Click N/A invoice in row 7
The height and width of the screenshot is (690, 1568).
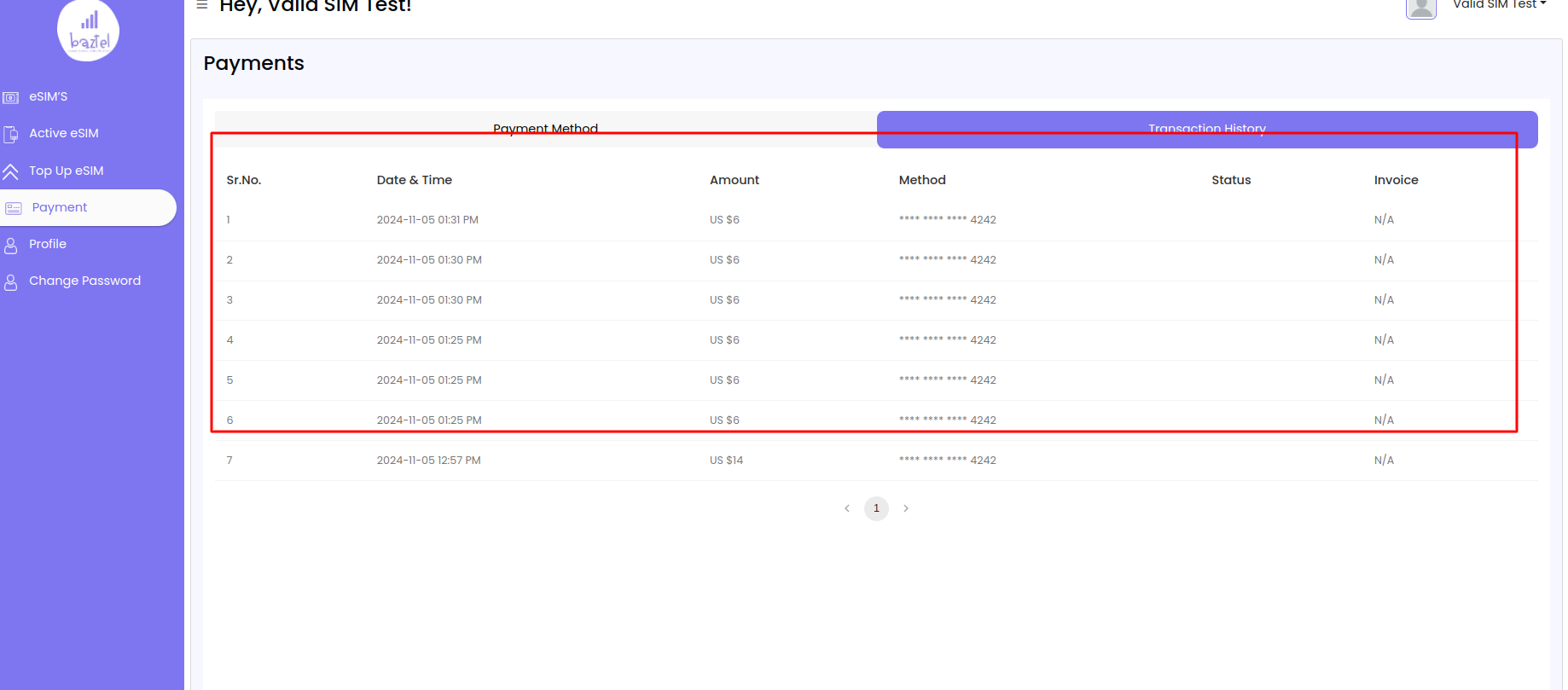(1384, 461)
